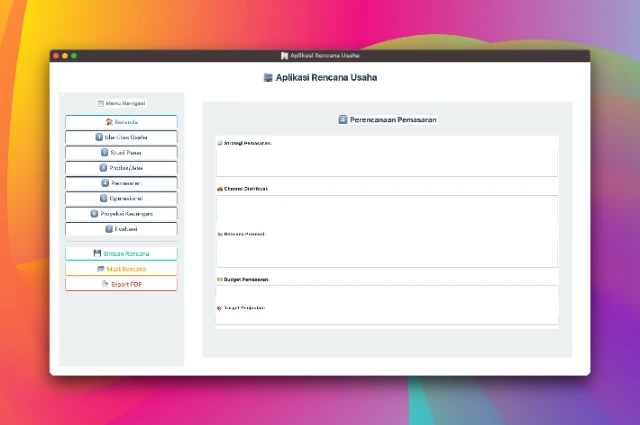Go to the Pemasaran section

tap(121, 183)
